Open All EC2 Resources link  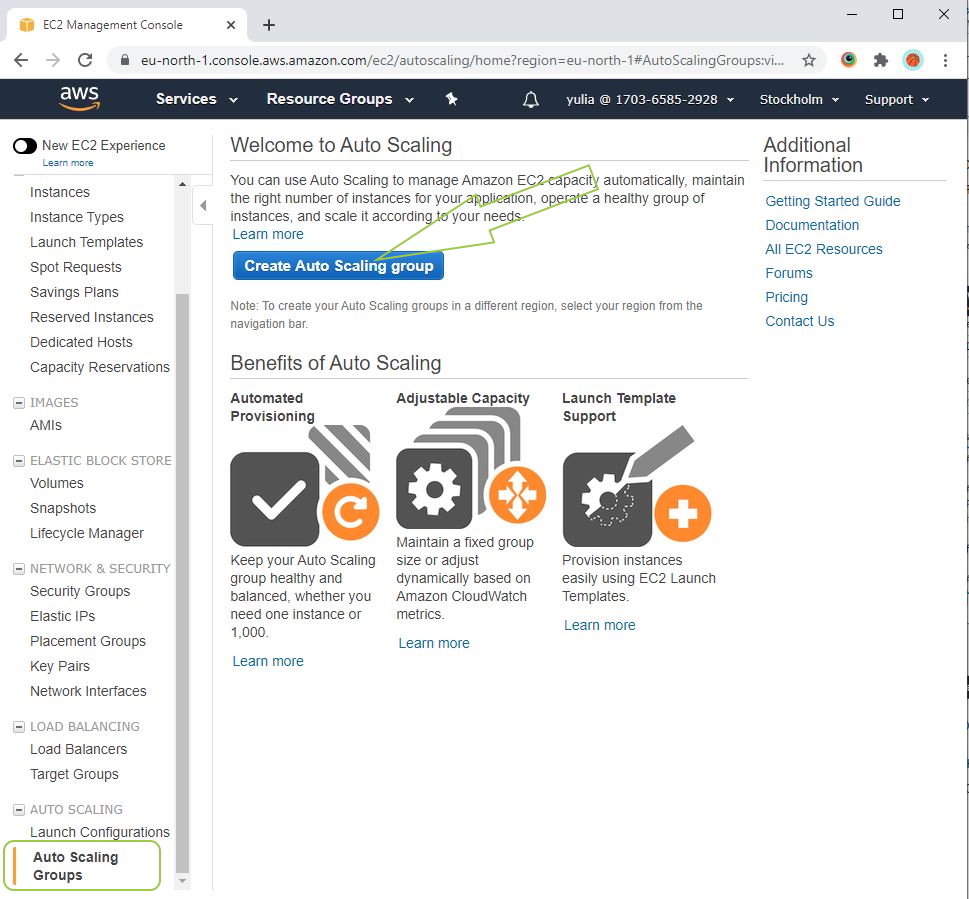824,250
